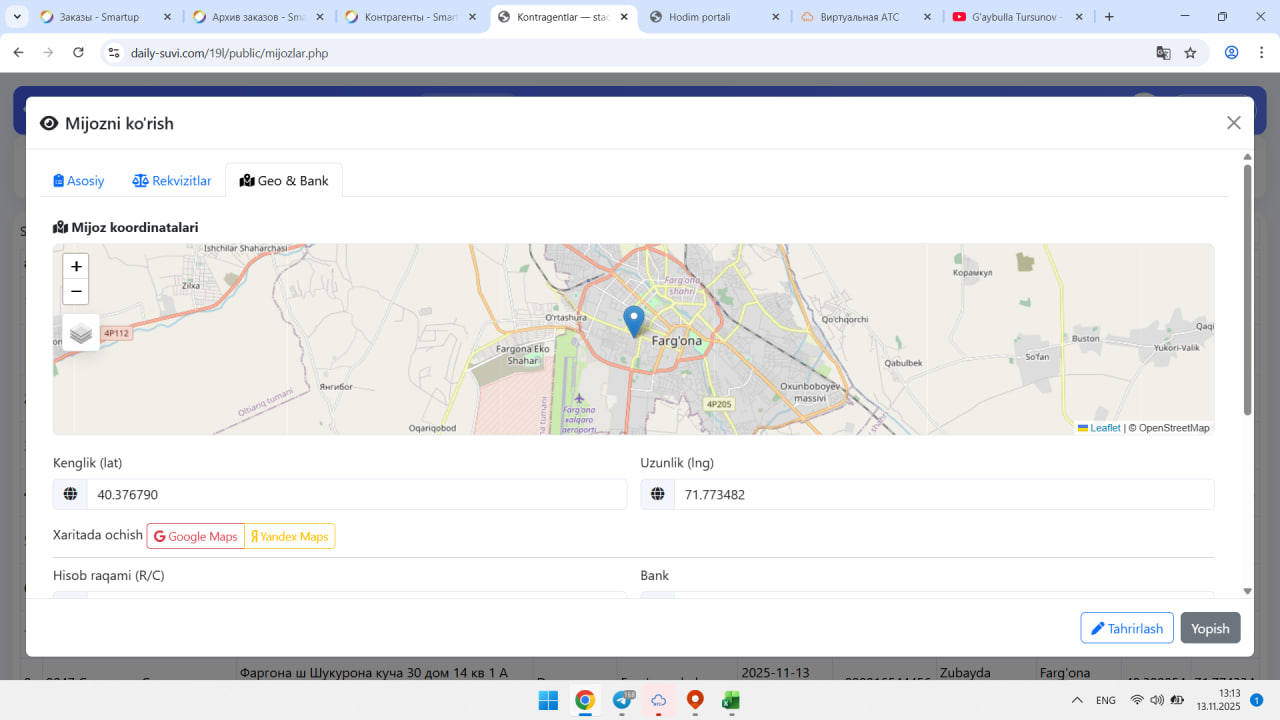Click the blue location marker pin

click(633, 320)
